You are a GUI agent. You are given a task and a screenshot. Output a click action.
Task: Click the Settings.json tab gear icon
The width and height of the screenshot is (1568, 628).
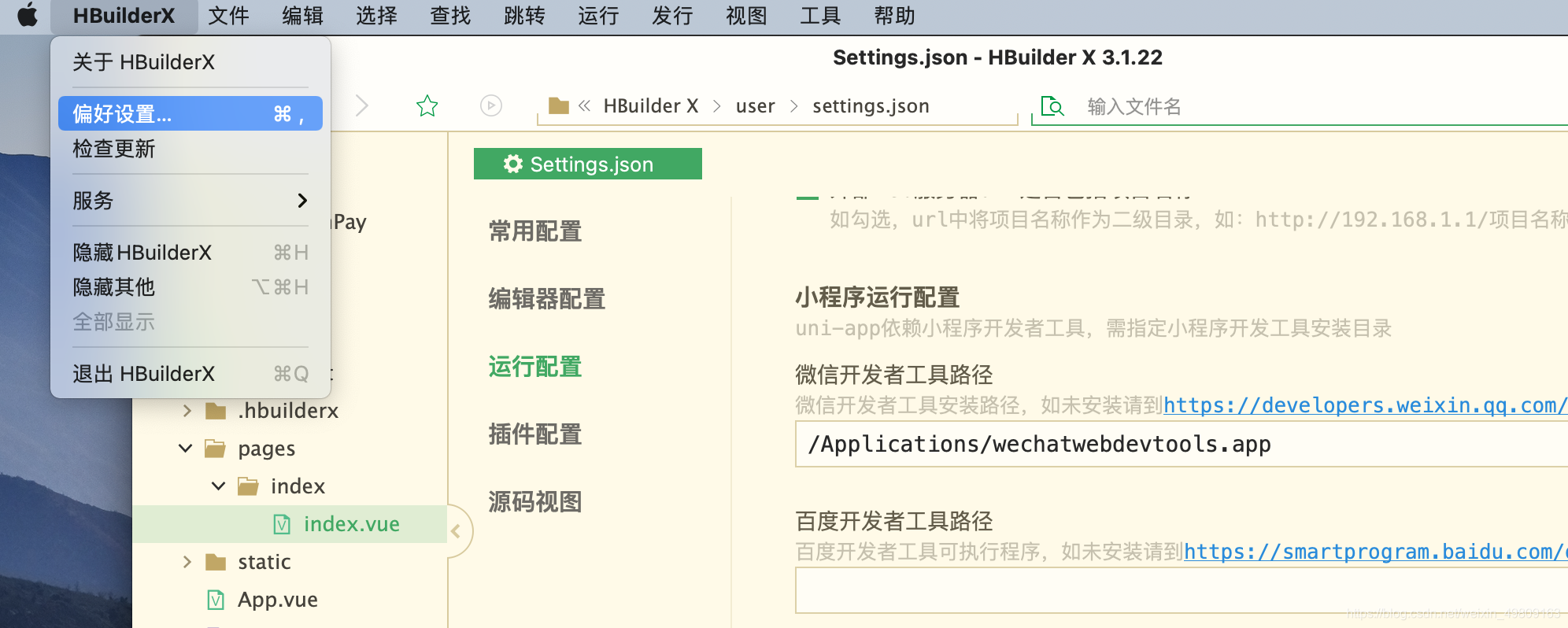(513, 164)
